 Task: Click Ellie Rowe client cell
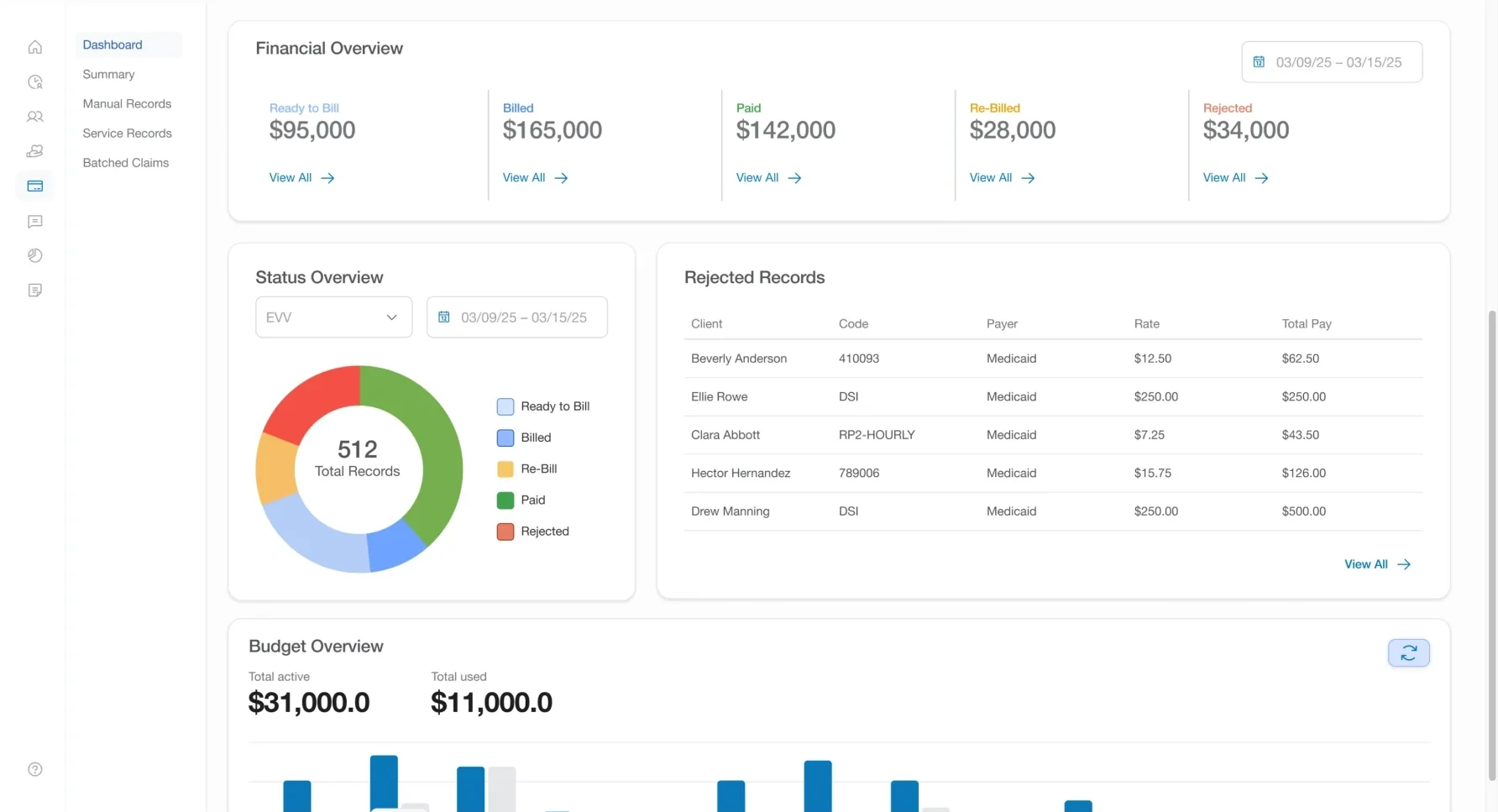719,396
